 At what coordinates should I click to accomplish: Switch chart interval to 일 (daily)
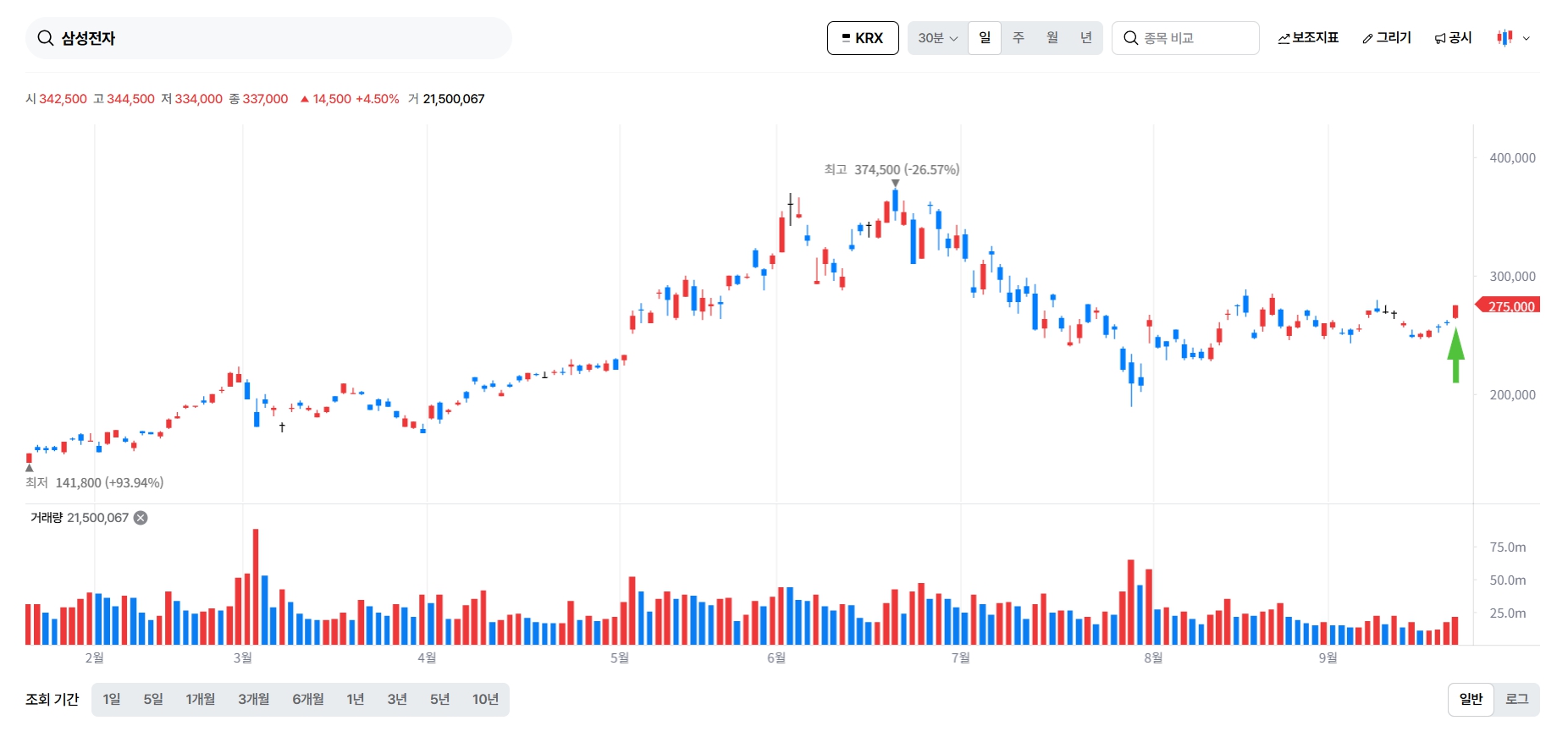(985, 38)
